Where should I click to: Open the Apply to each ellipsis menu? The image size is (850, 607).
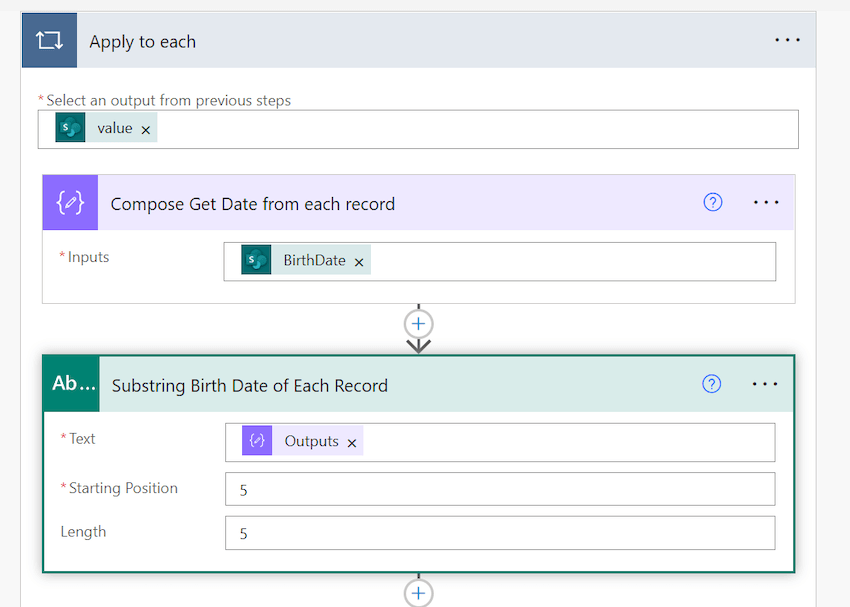[787, 40]
